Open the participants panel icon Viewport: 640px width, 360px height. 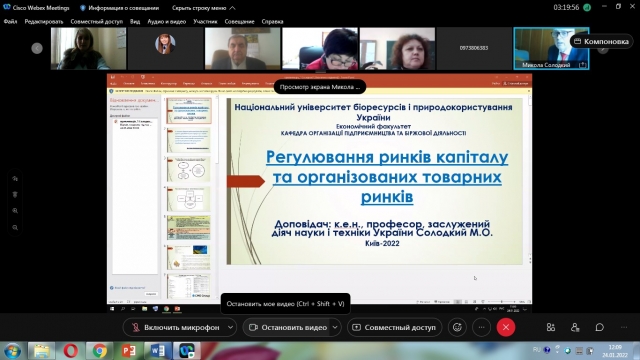pos(575,327)
